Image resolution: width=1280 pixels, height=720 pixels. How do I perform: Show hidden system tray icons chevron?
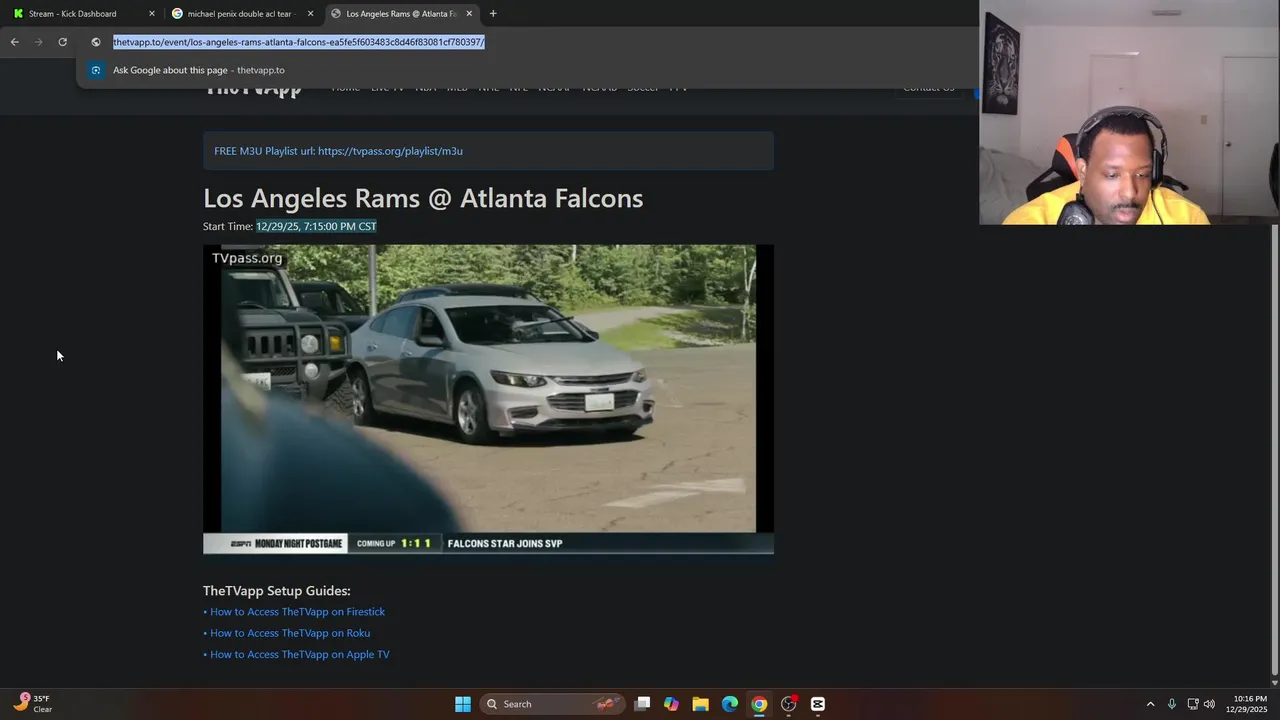tap(1150, 704)
